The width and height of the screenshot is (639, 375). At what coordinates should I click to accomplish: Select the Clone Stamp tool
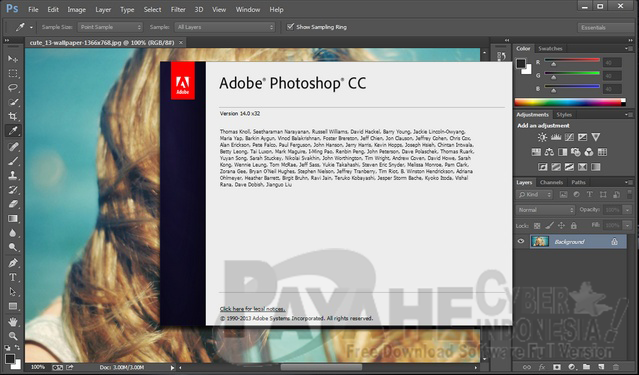pos(13,175)
